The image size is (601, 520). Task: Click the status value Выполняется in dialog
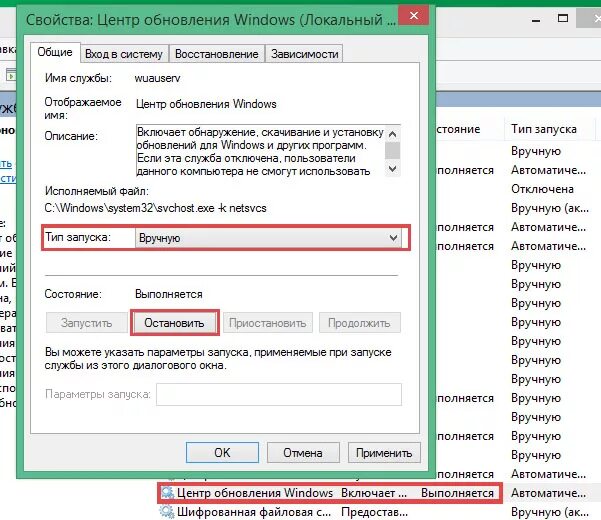point(169,294)
